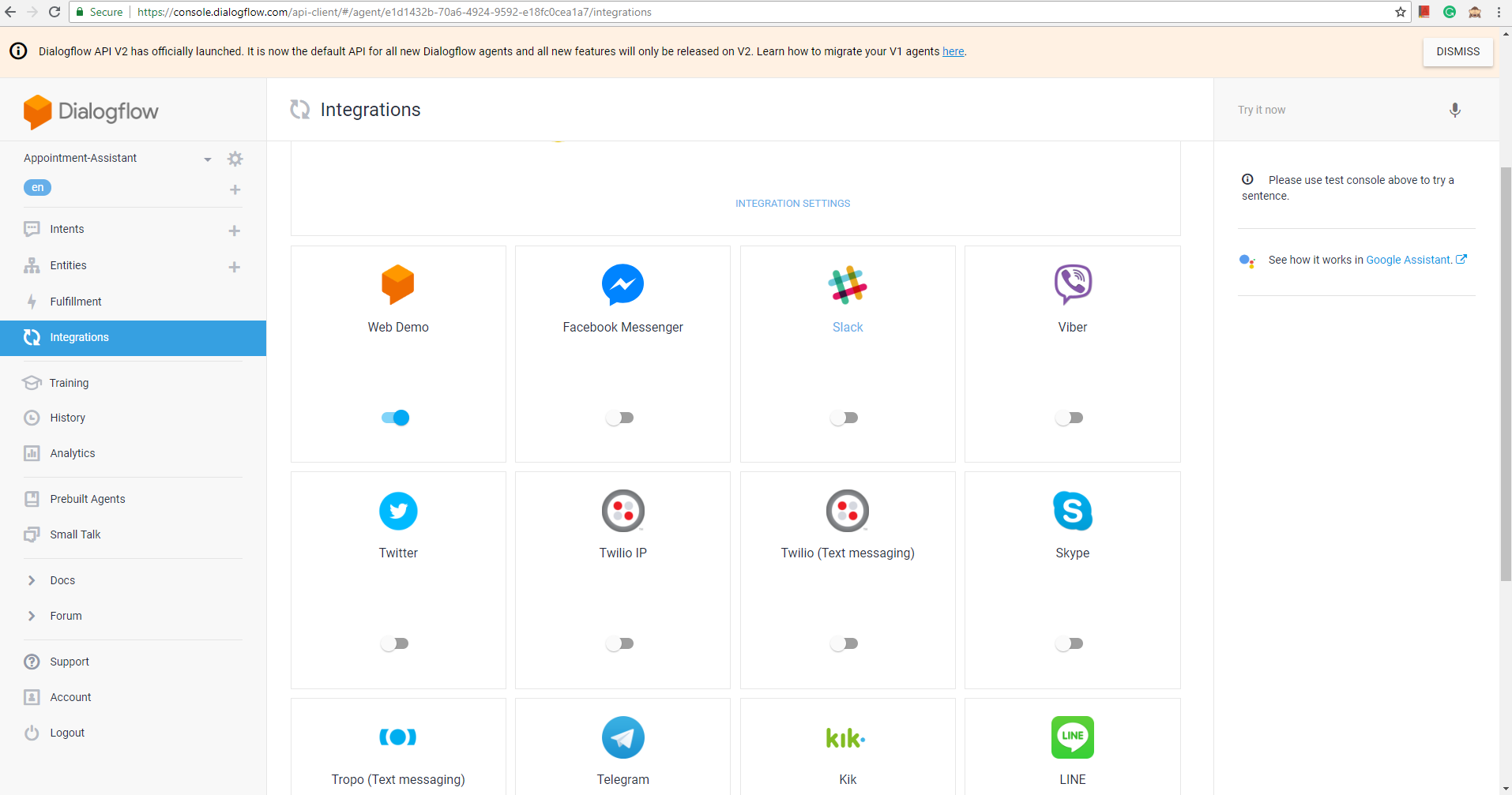The width and height of the screenshot is (1512, 795).
Task: Open Chrome menu three-dot icon
Action: 1499,12
